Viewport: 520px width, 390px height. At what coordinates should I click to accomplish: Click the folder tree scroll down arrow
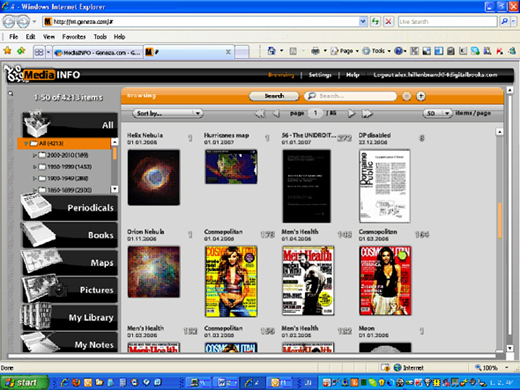point(115,189)
